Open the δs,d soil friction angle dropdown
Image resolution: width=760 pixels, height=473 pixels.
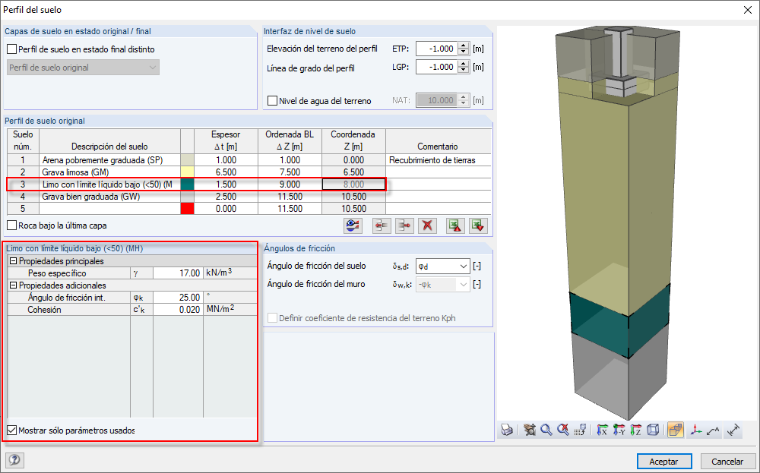pyautogui.click(x=443, y=266)
